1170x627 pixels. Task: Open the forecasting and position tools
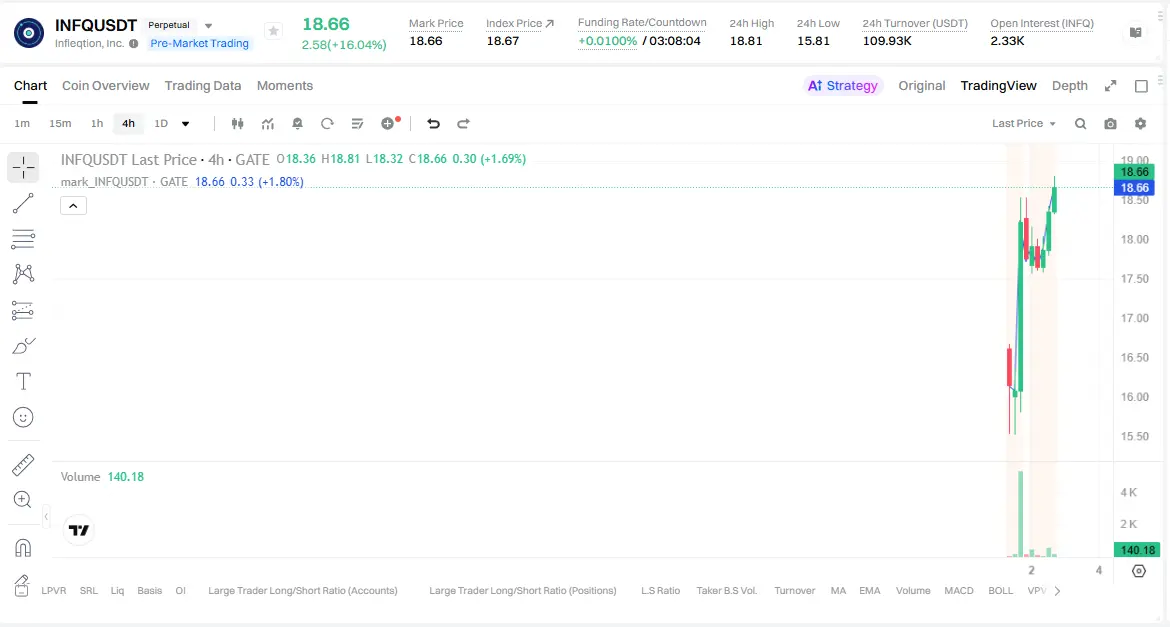coord(23,310)
